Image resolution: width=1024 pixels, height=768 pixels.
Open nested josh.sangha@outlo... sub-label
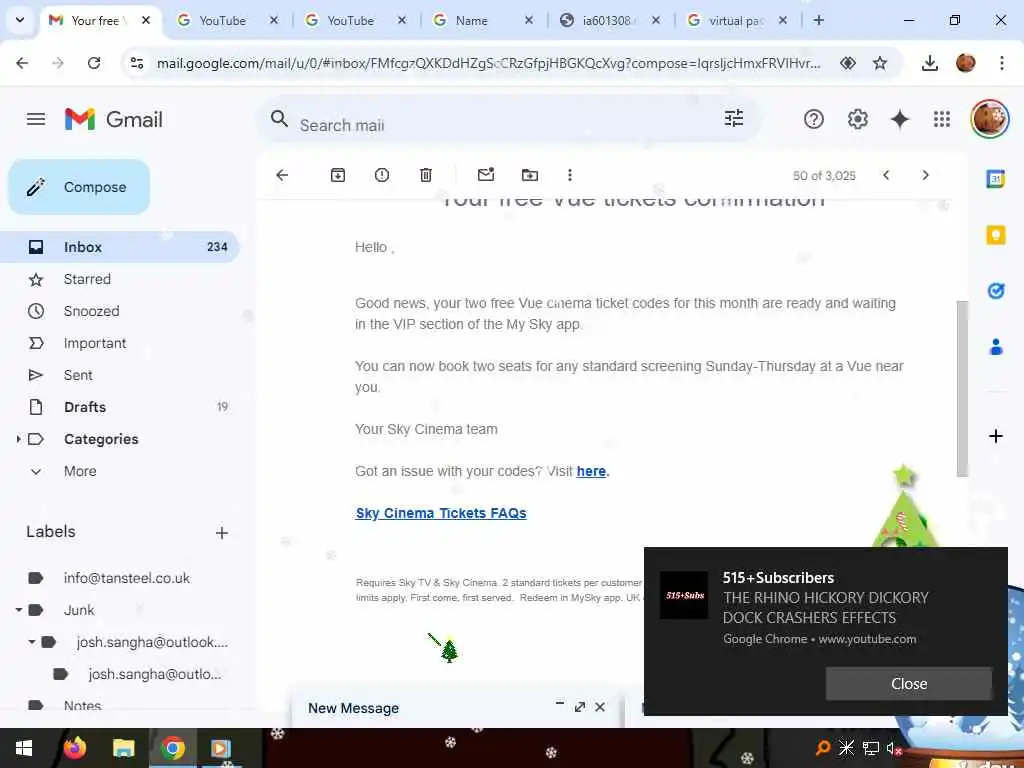pyautogui.click(x=155, y=674)
